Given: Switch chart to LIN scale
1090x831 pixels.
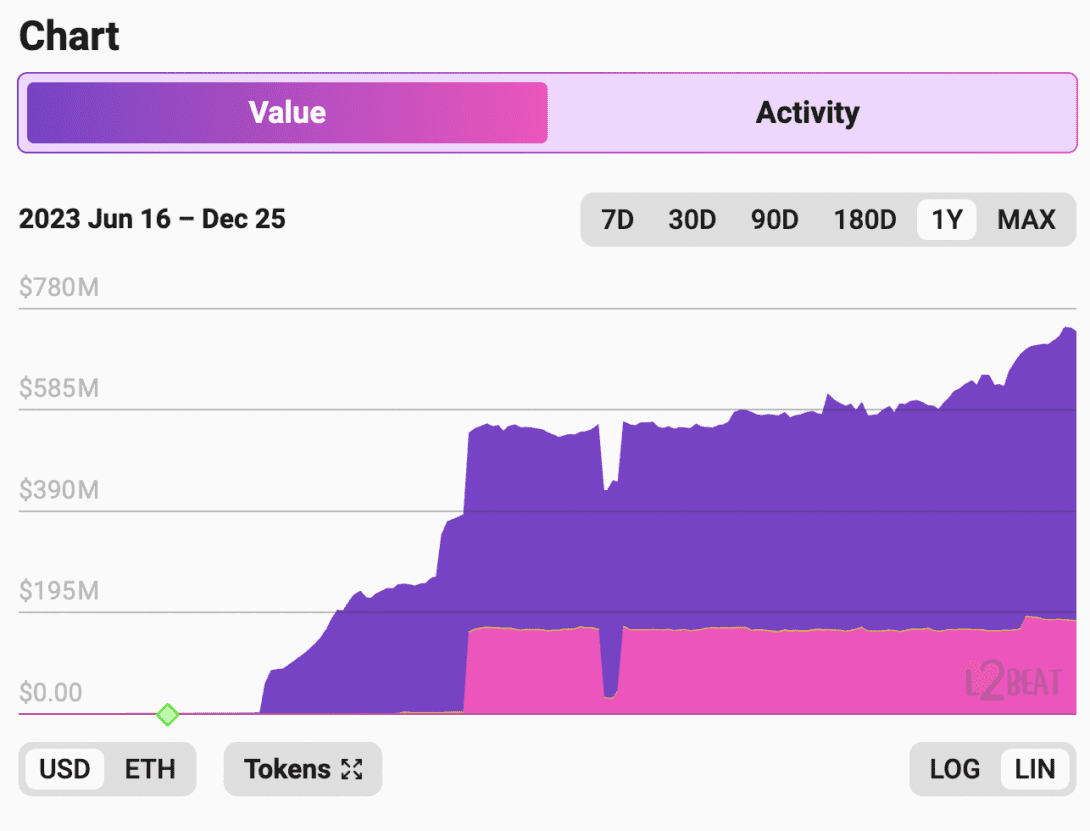Looking at the screenshot, I should click(1035, 769).
